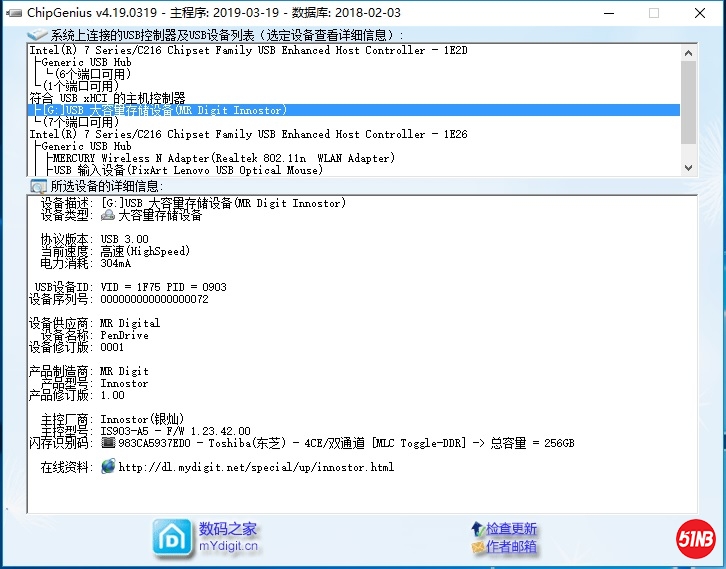Viewport: 726px width, 569px height.
Task: Click the icon beside the USB controller list header
Action: pyautogui.click(x=38, y=36)
